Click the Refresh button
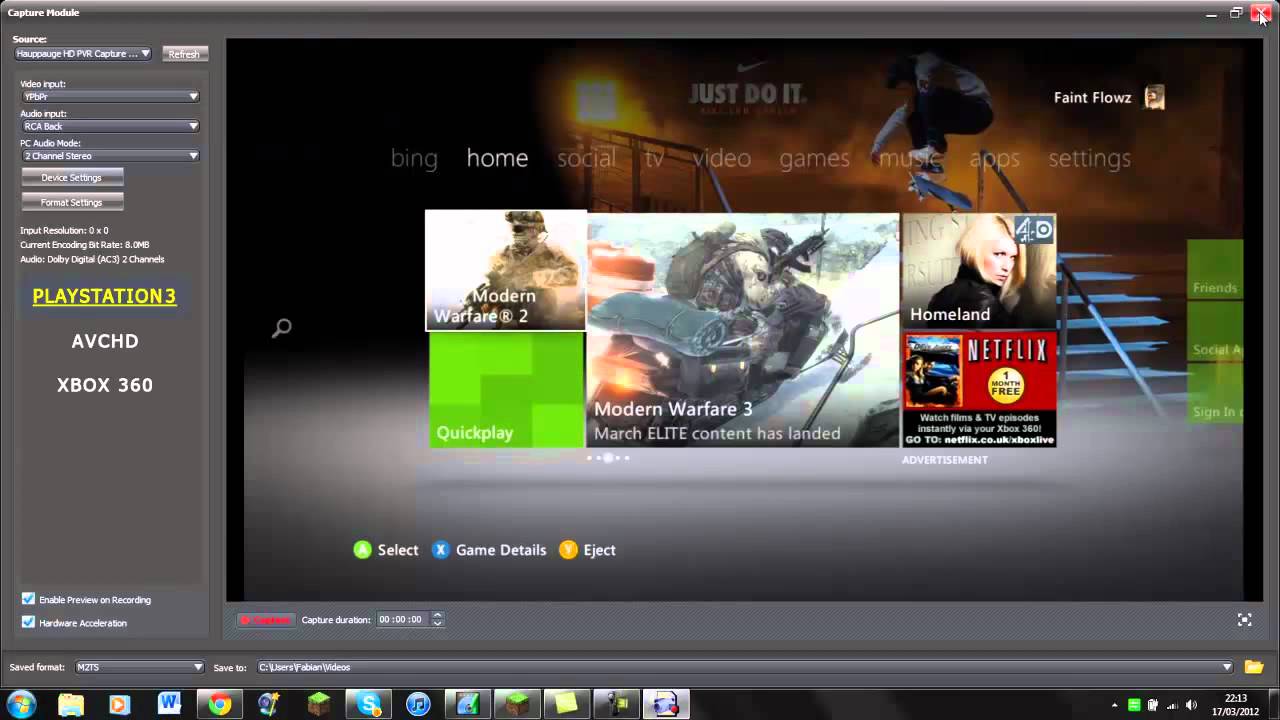 [x=184, y=54]
